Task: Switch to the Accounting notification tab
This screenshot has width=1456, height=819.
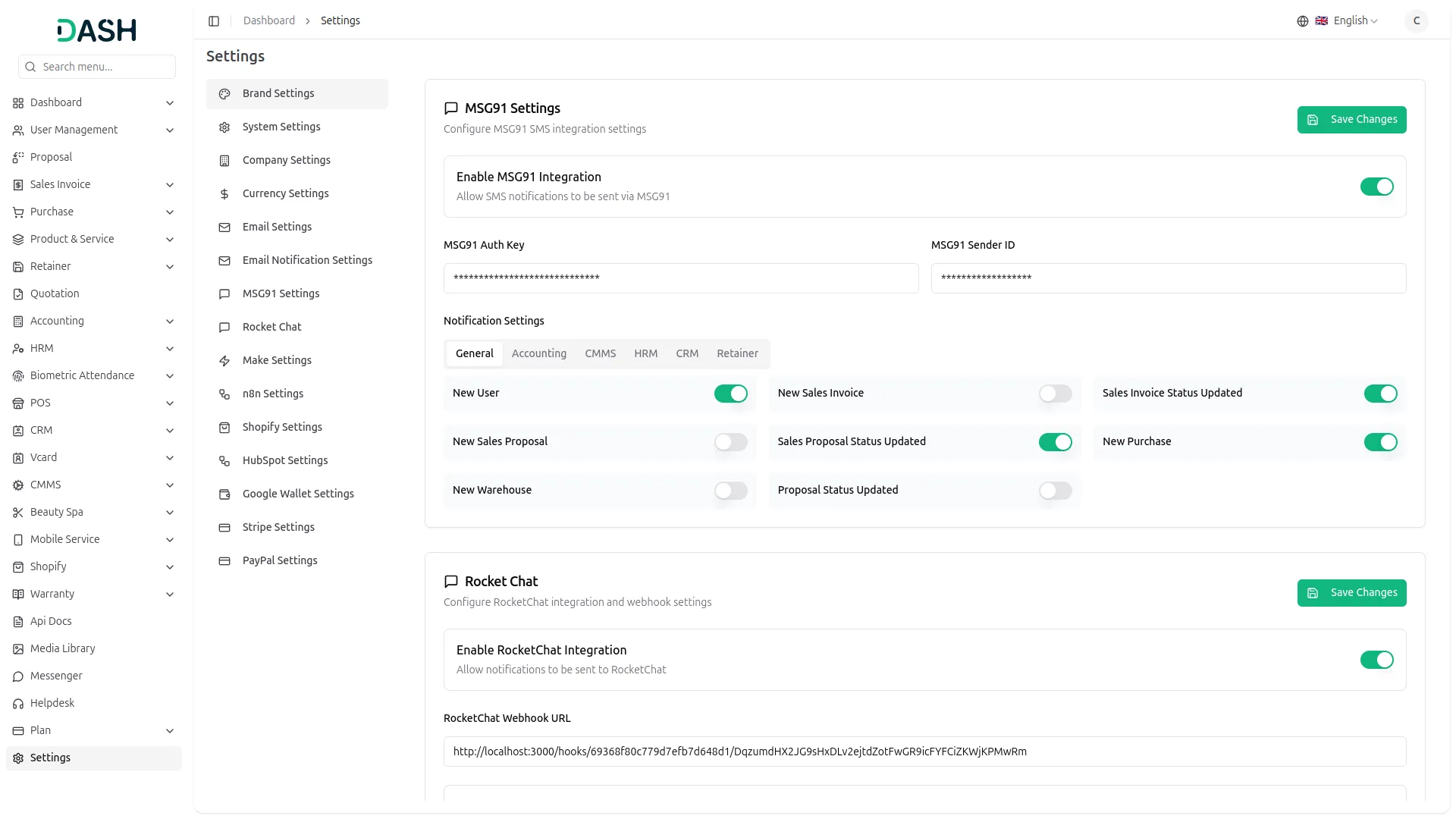Action: coord(538,353)
